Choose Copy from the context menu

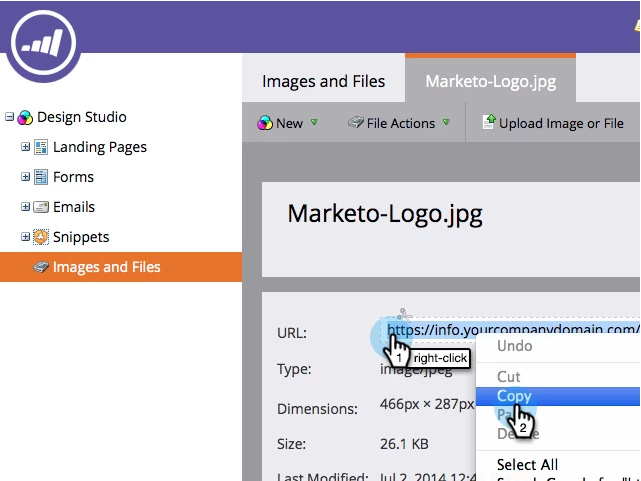pos(558,396)
